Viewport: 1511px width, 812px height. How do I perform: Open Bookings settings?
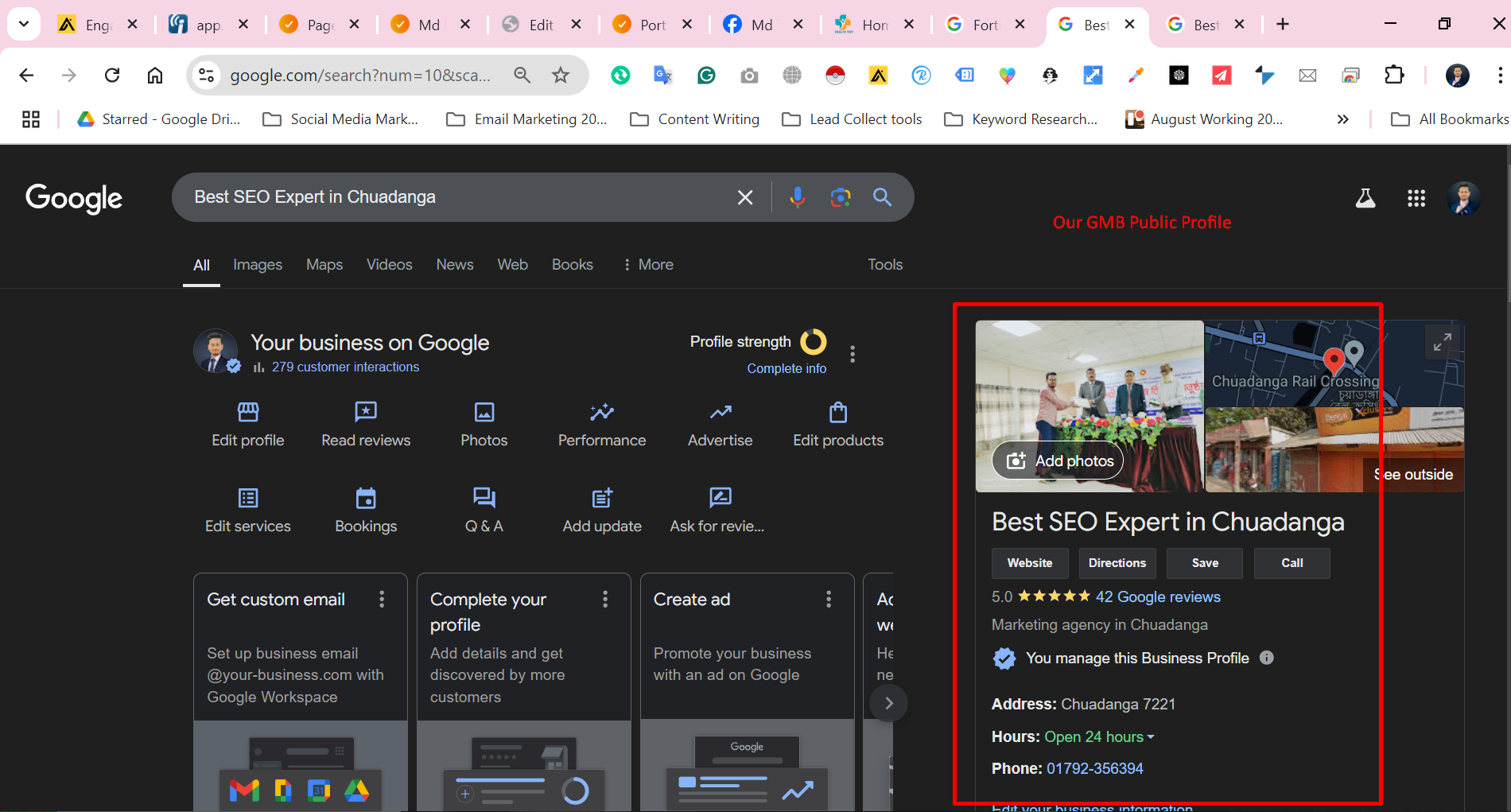[x=366, y=511]
